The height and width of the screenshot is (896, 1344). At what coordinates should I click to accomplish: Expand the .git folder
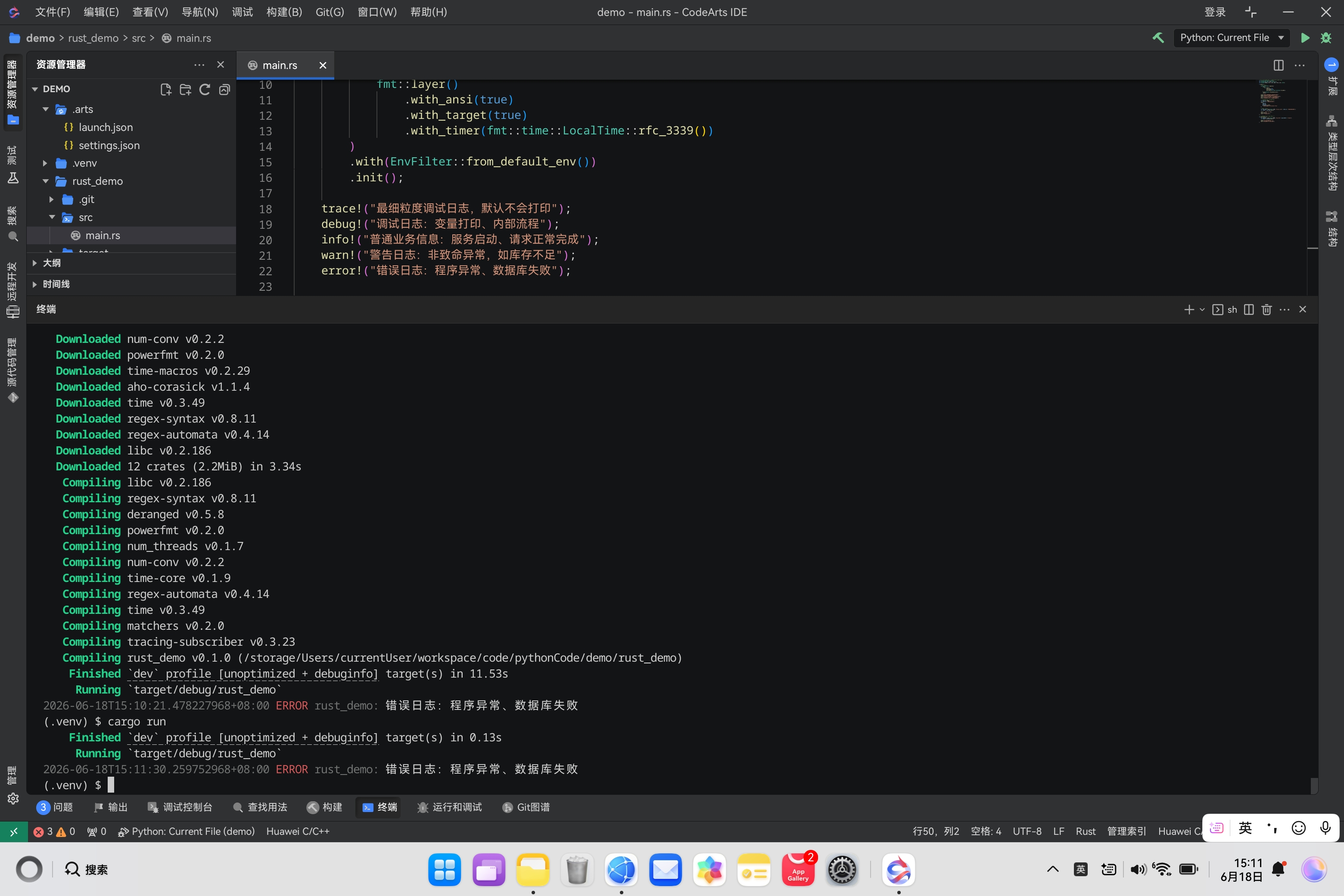tap(51, 199)
